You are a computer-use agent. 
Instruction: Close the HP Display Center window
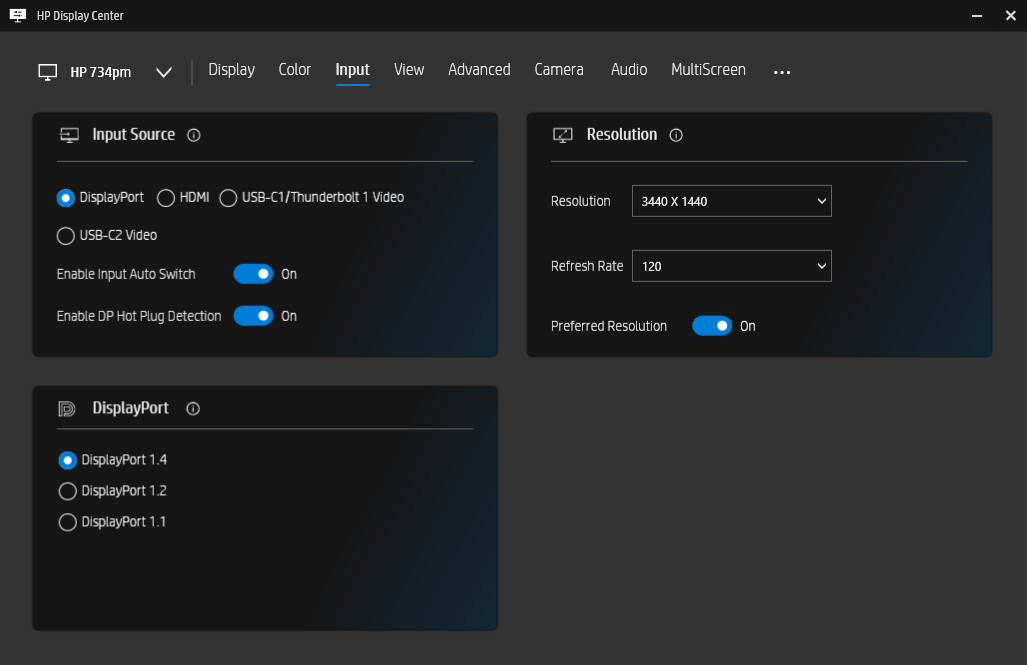click(1011, 16)
